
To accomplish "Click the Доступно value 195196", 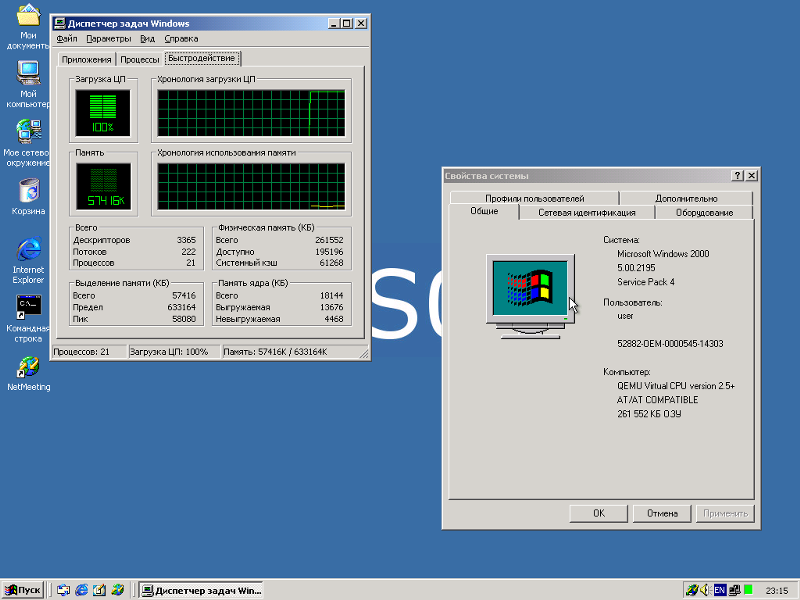I will tap(329, 252).
